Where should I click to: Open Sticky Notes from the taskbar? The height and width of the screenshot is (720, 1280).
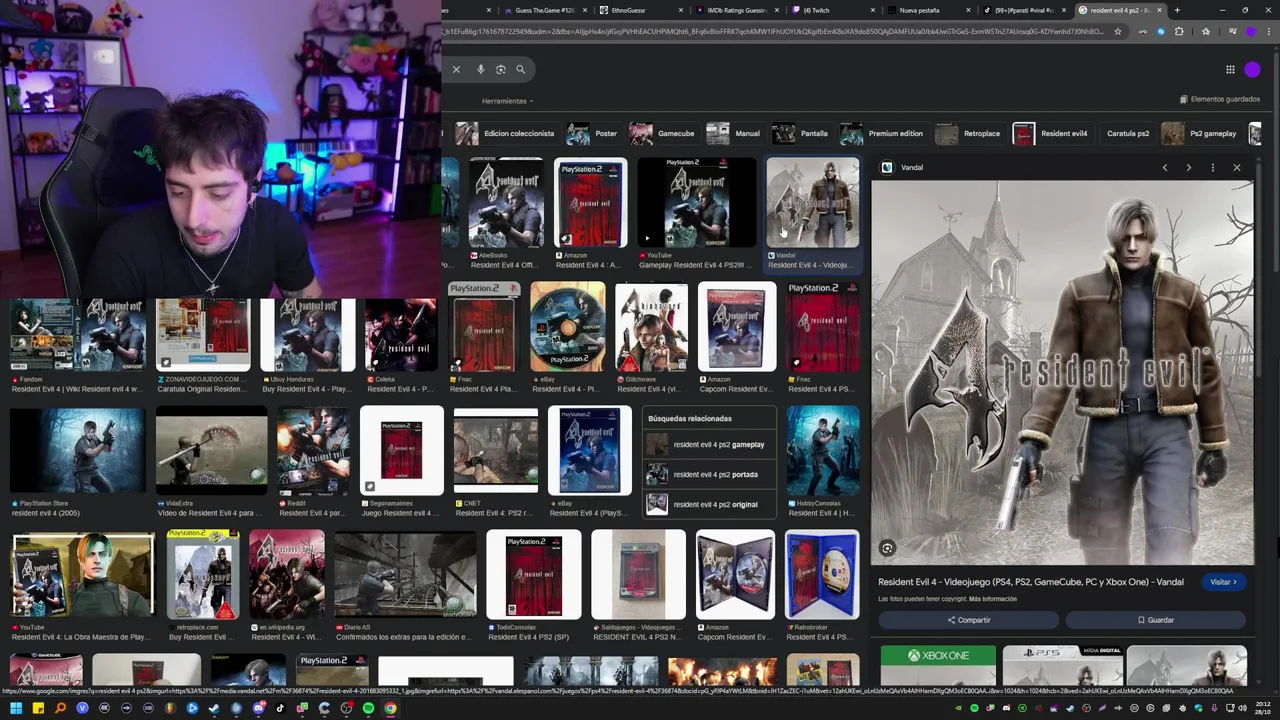point(38,708)
